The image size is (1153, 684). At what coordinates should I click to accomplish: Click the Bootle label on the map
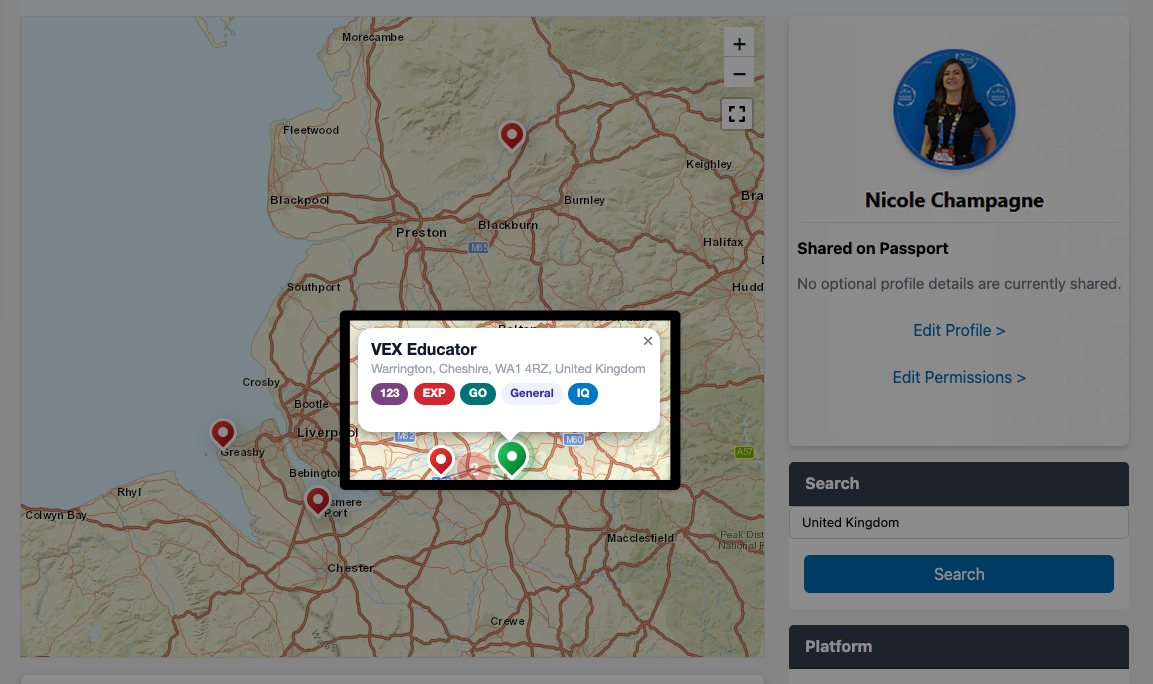pos(311,405)
